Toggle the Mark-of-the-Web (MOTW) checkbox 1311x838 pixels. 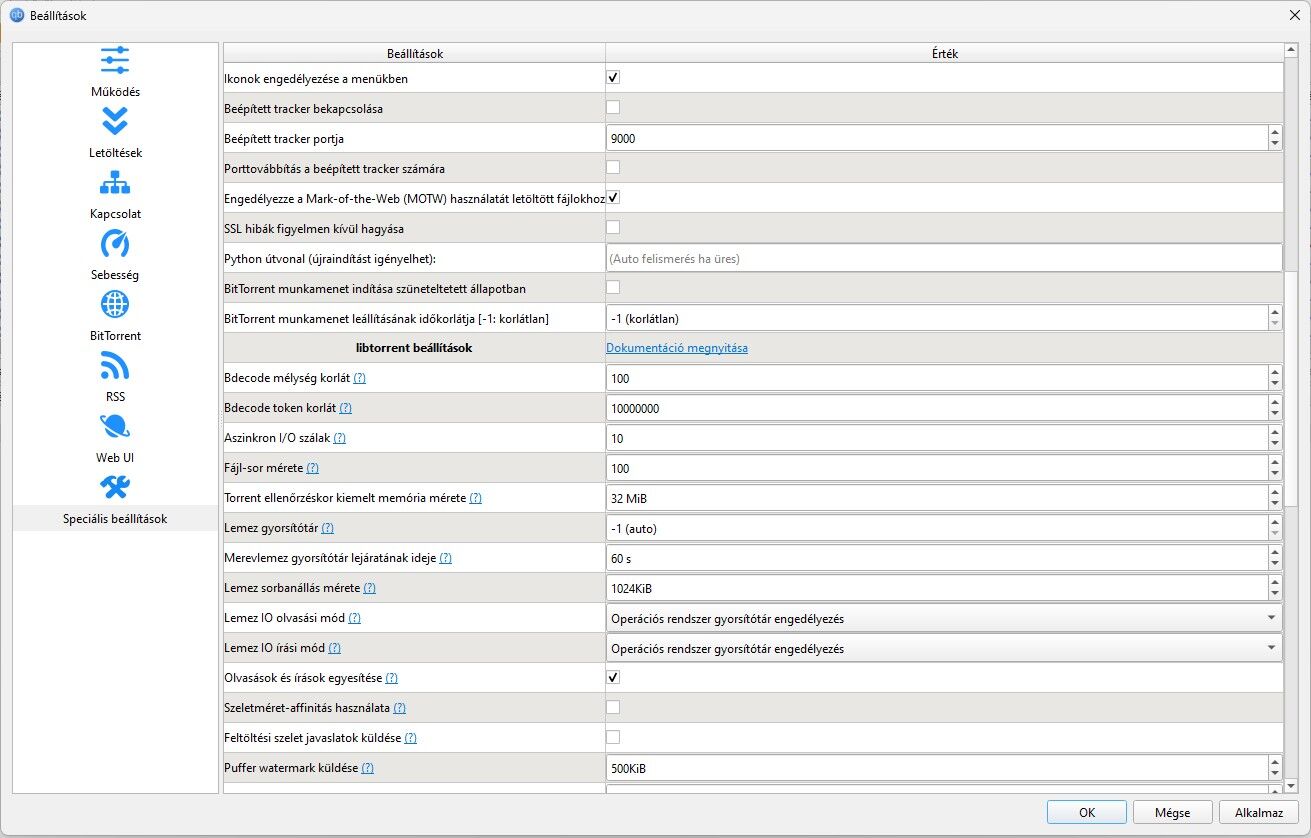point(614,198)
